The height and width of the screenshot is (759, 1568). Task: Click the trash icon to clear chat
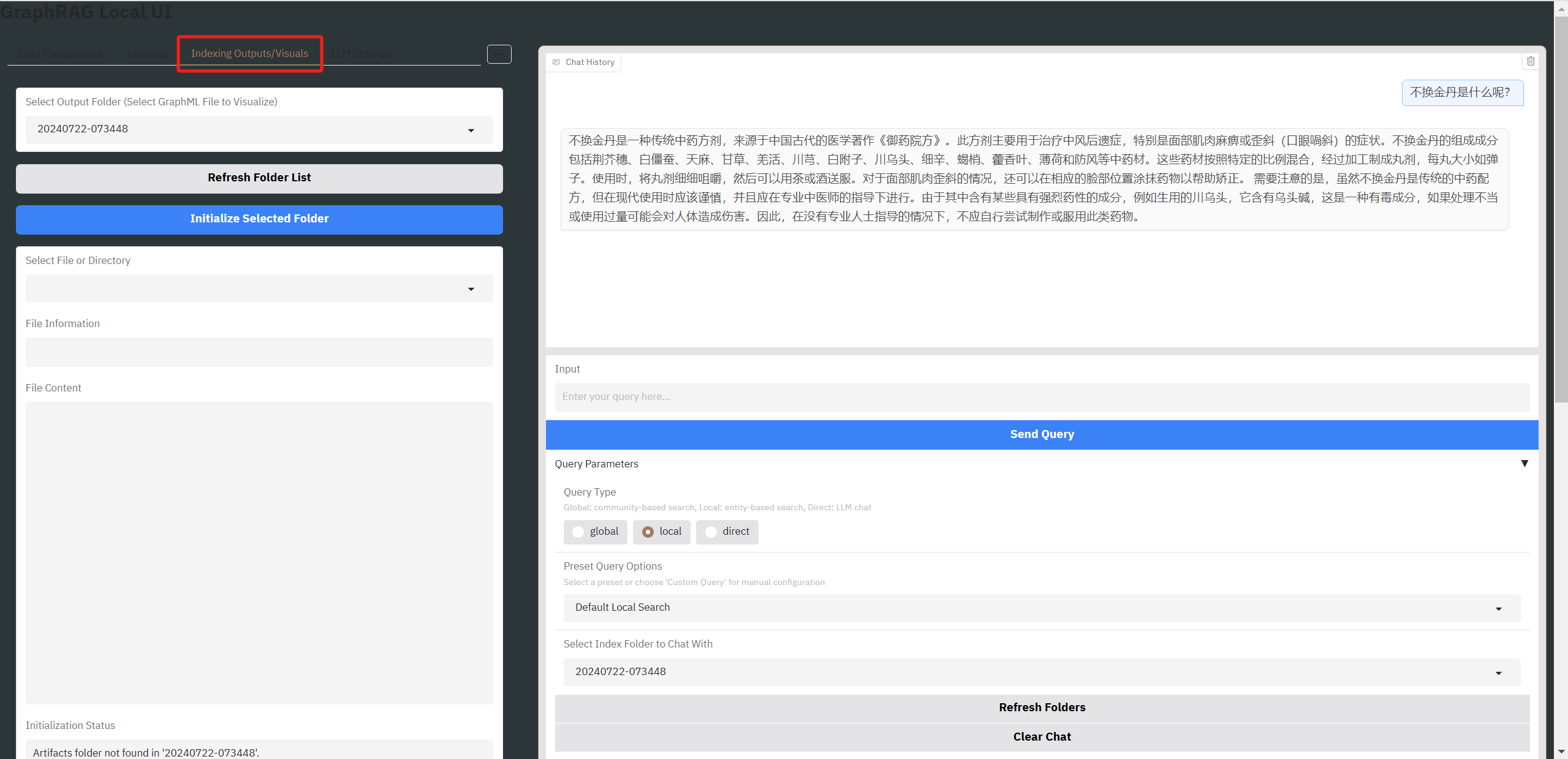point(1531,61)
